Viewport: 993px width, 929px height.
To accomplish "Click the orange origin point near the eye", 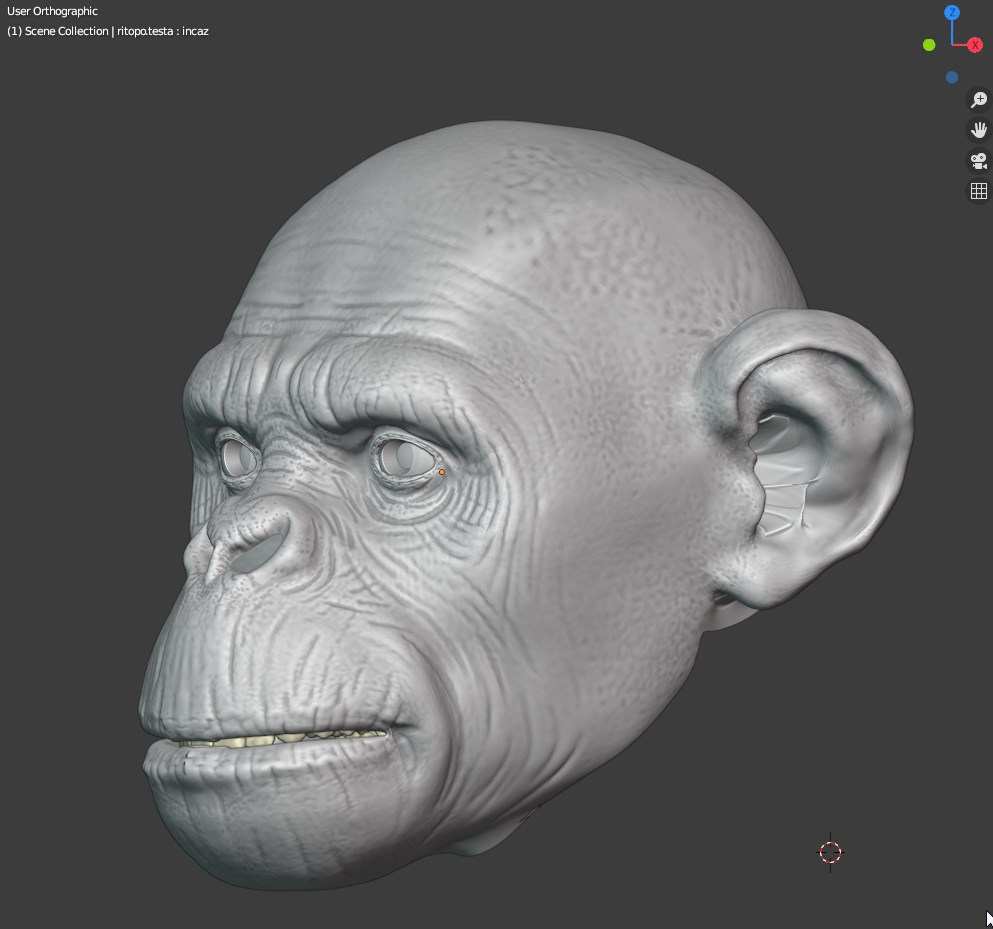I will 440,471.
